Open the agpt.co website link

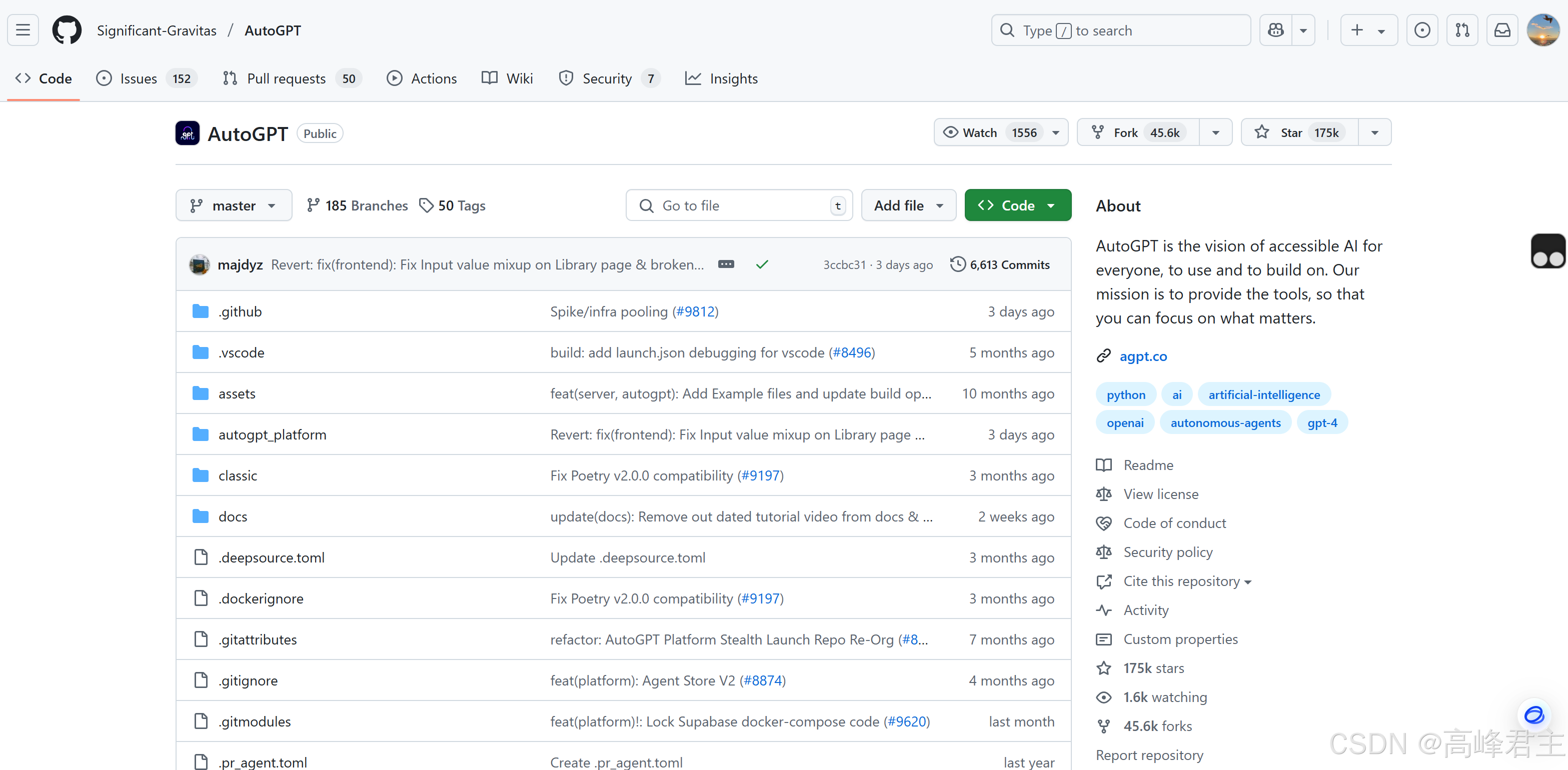tap(1142, 356)
